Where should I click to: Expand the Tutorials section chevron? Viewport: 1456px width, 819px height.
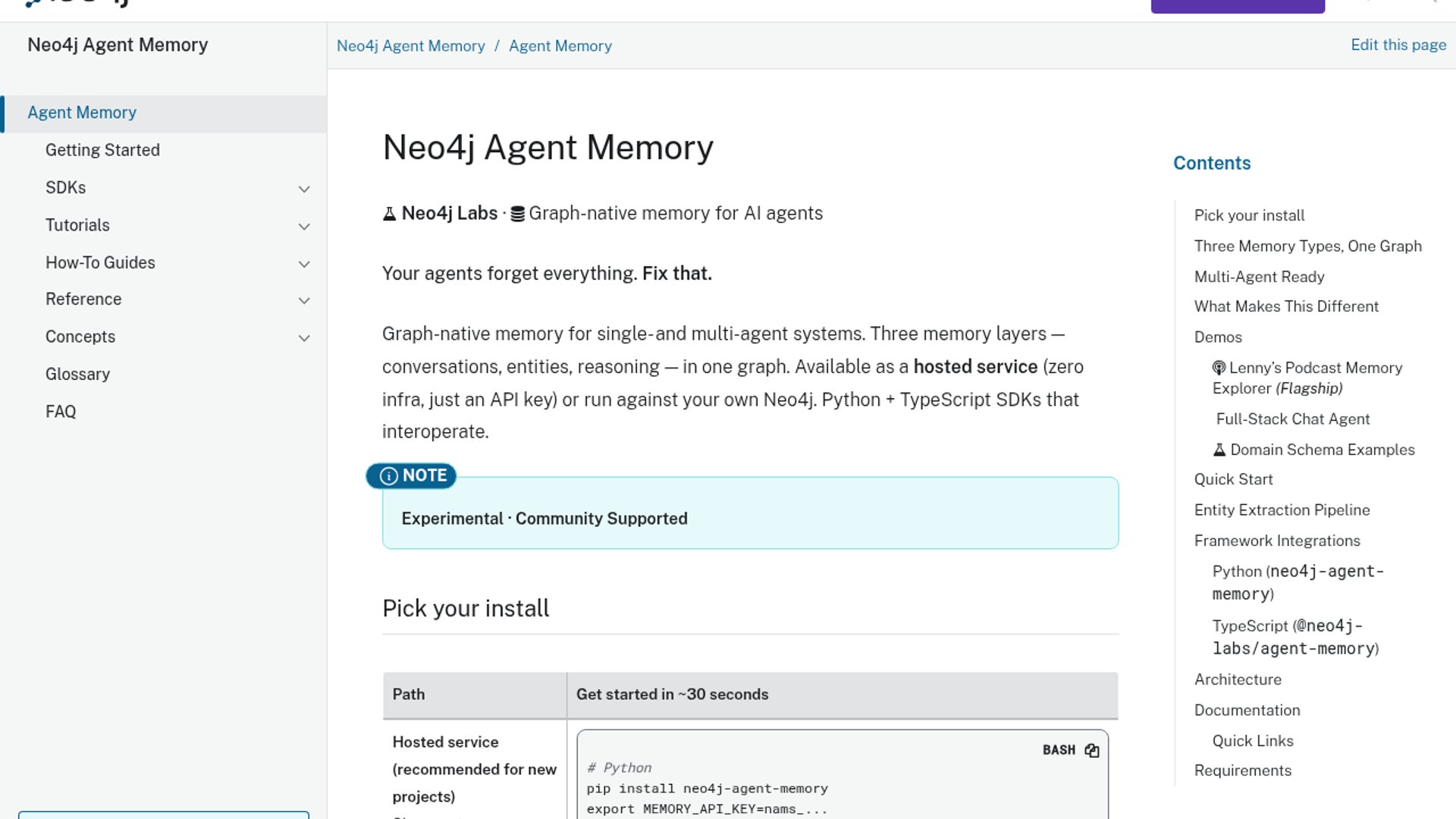click(x=304, y=227)
